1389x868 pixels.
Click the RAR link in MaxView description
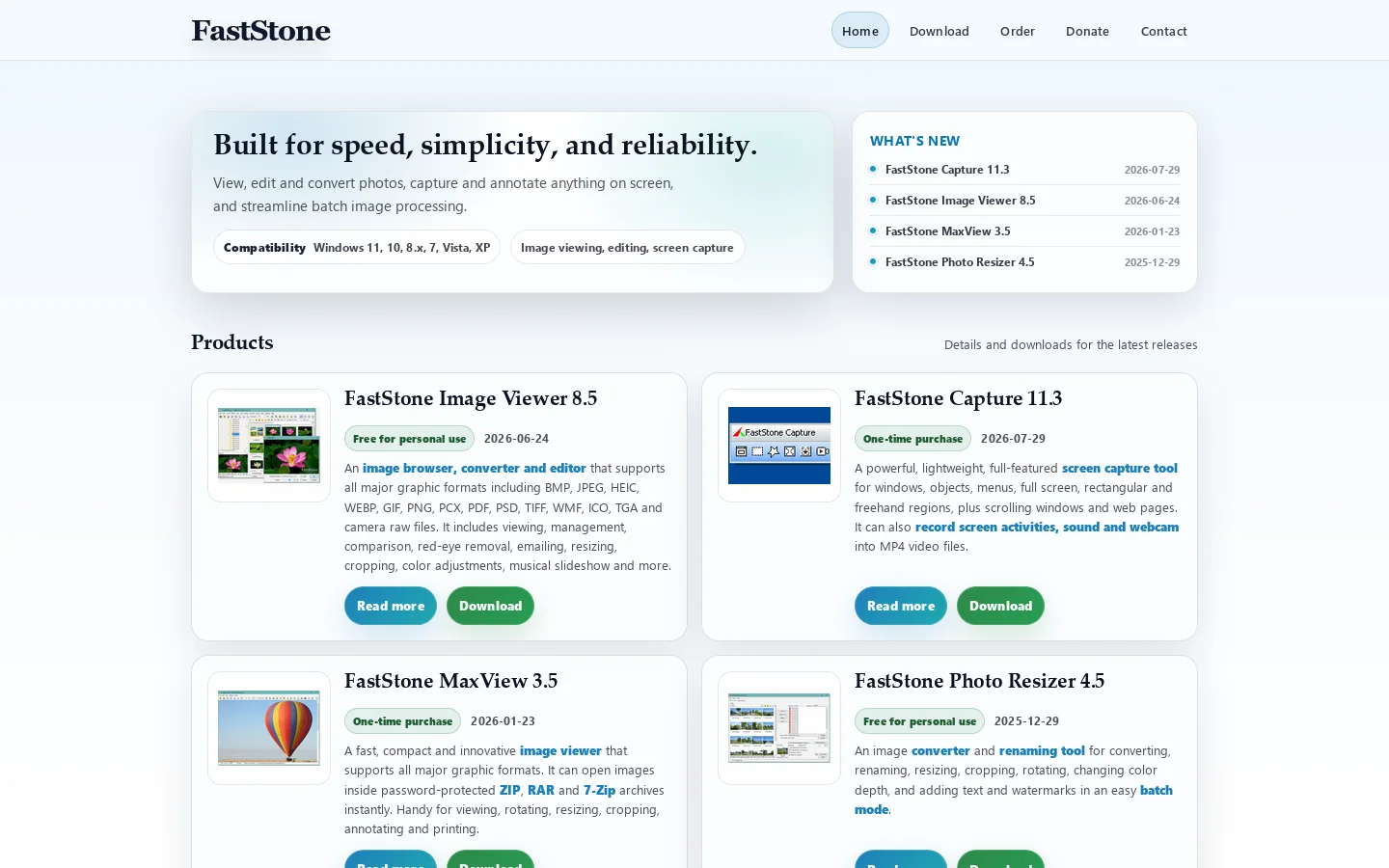541,791
